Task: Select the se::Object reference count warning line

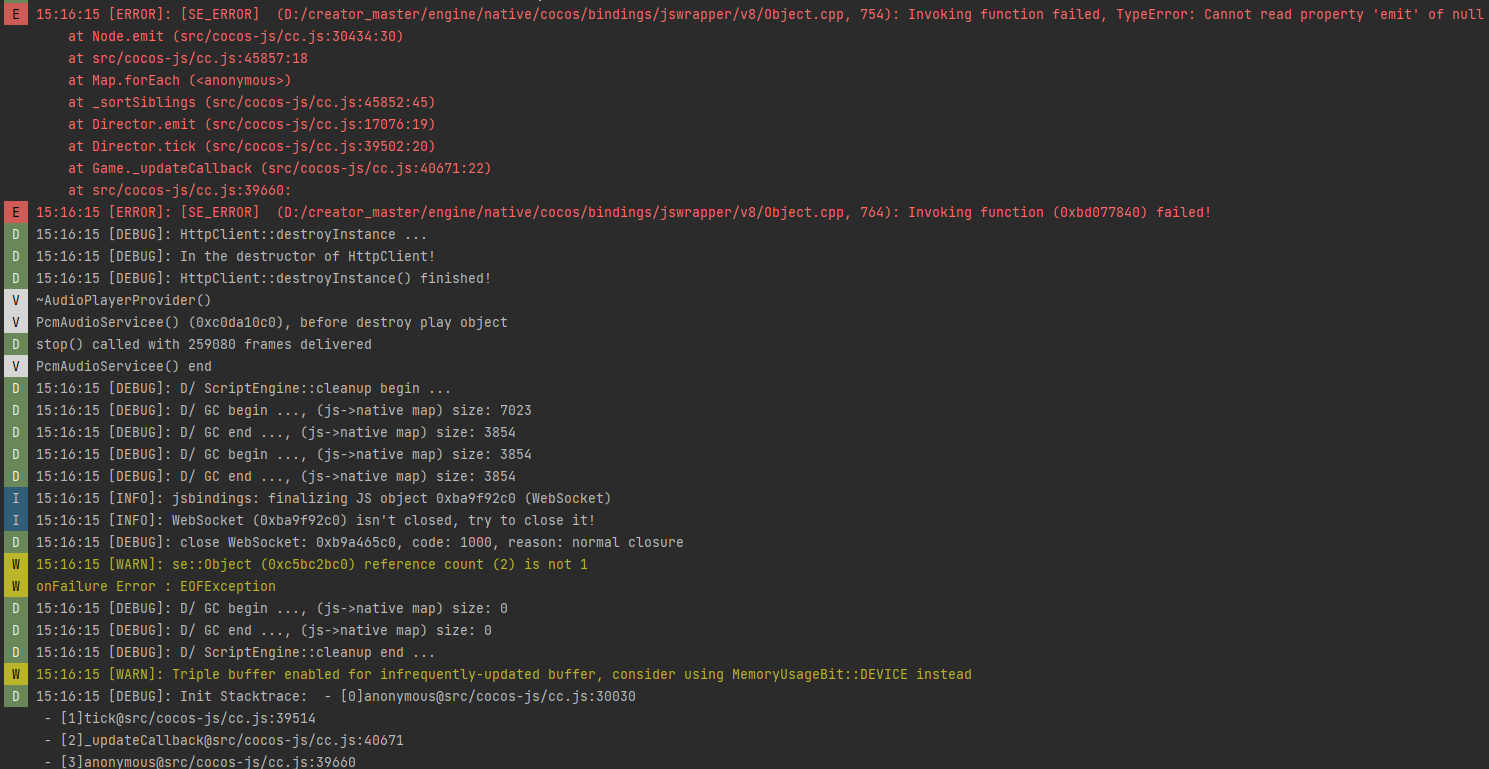Action: pos(312,564)
